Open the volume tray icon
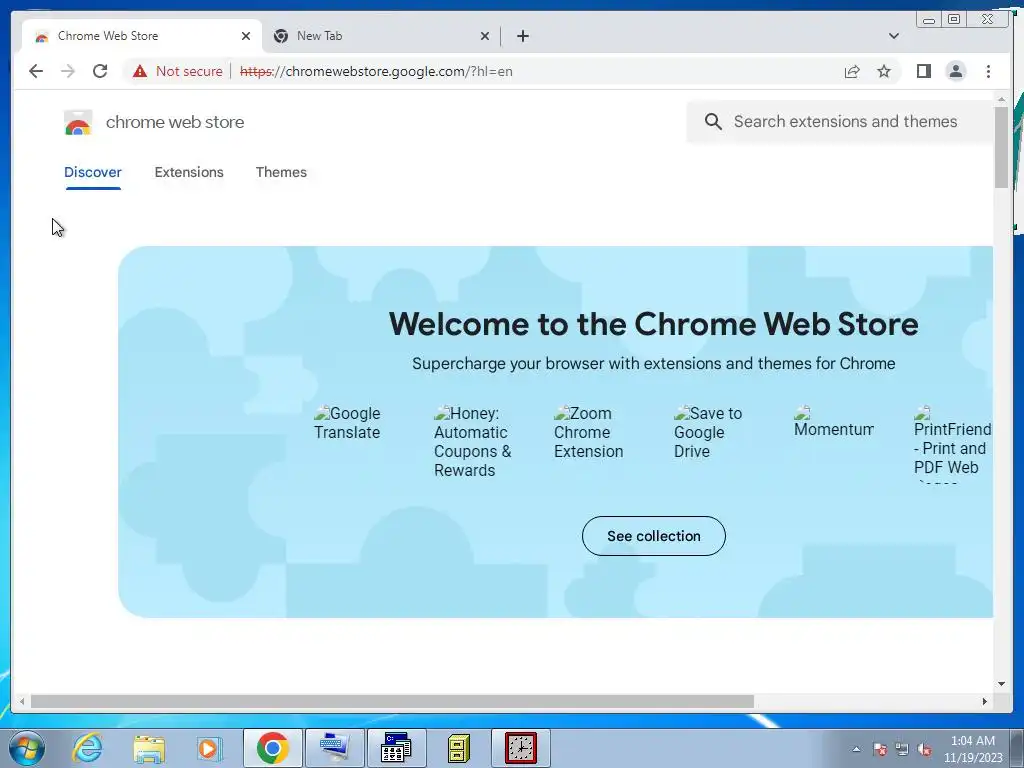Image resolution: width=1024 pixels, height=768 pixels. pyautogui.click(x=924, y=749)
